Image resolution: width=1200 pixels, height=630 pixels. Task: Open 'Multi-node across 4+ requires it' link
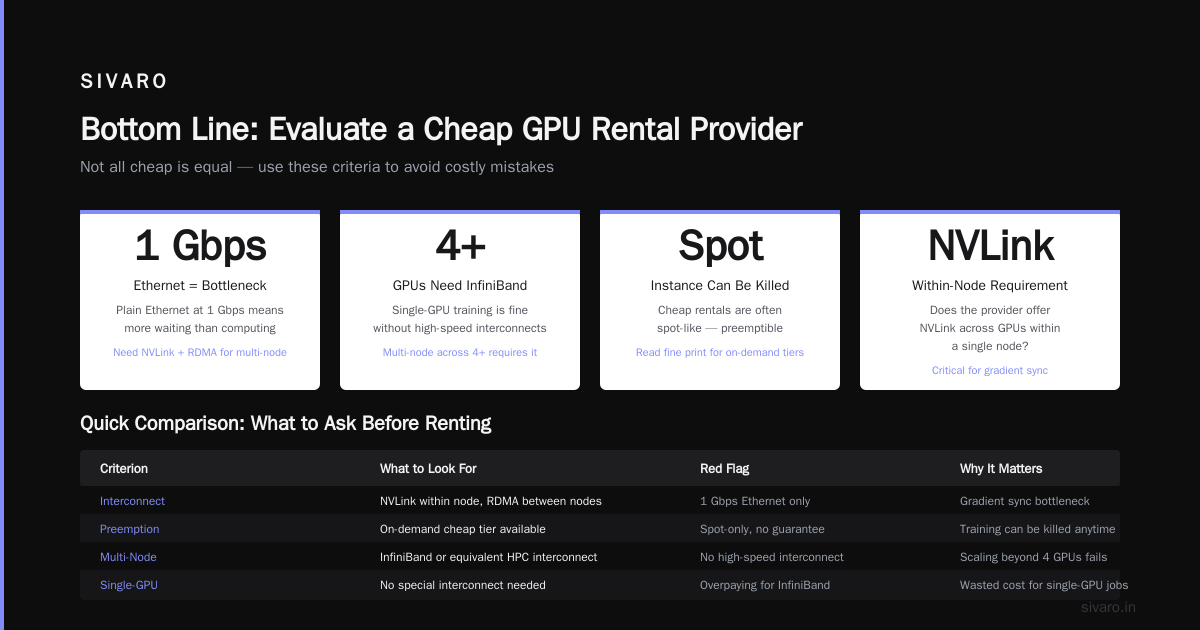(460, 352)
